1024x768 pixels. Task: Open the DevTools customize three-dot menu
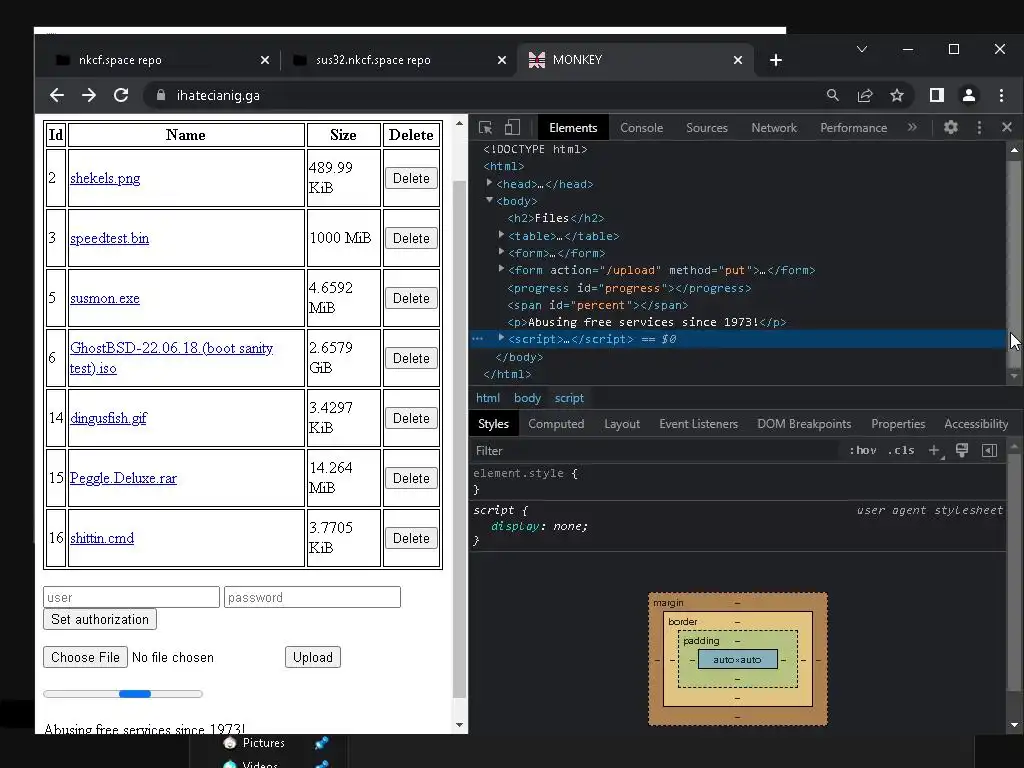pyautogui.click(x=979, y=127)
